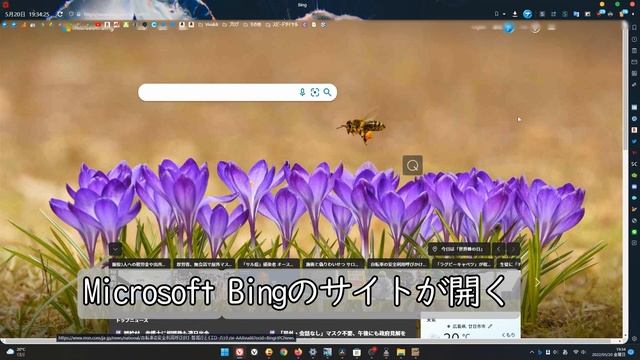The width and height of the screenshot is (640, 360).
Task: Edit the weather location with the pencil icon
Action: 490,326
